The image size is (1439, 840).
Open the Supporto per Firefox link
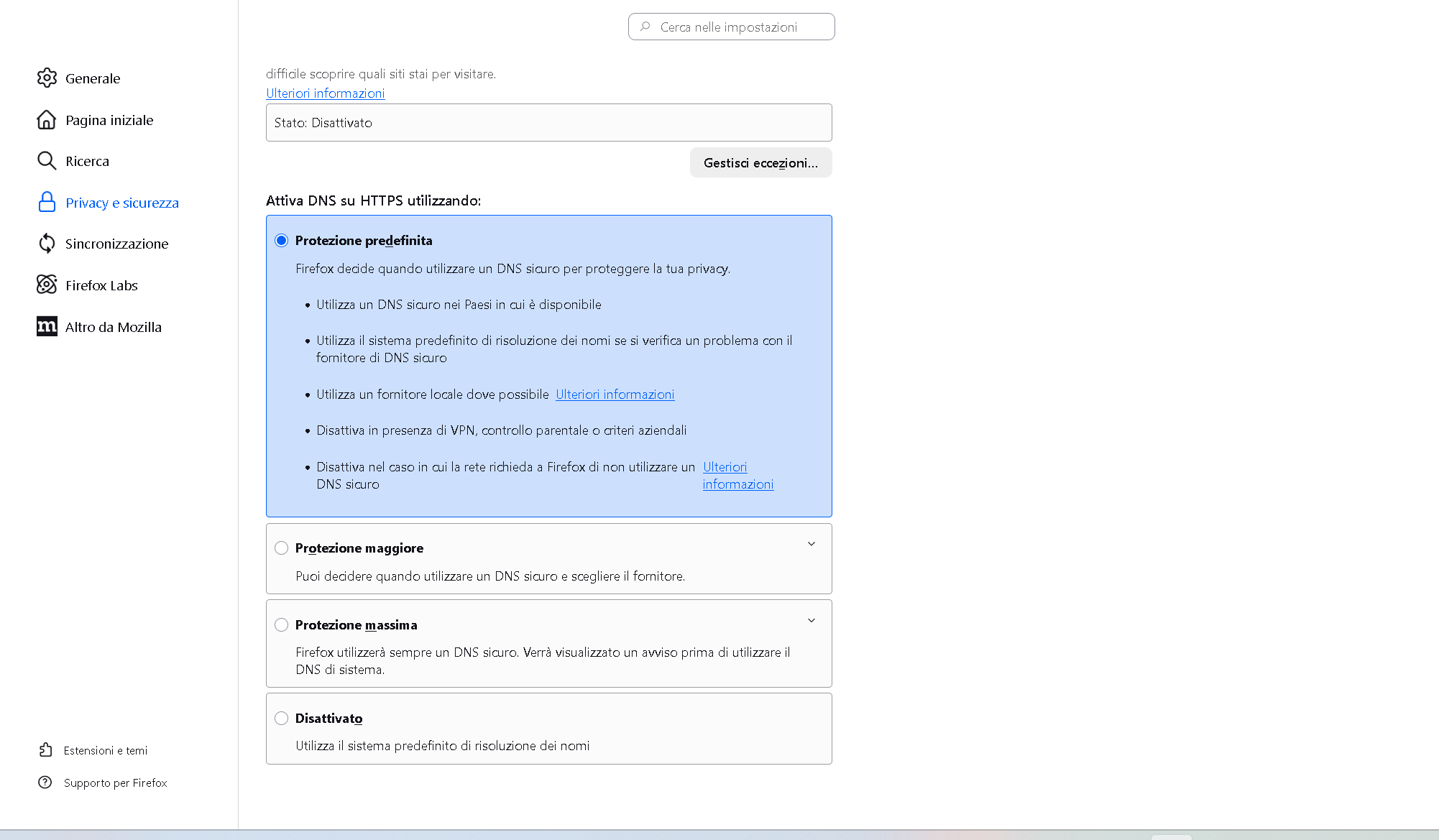115,783
